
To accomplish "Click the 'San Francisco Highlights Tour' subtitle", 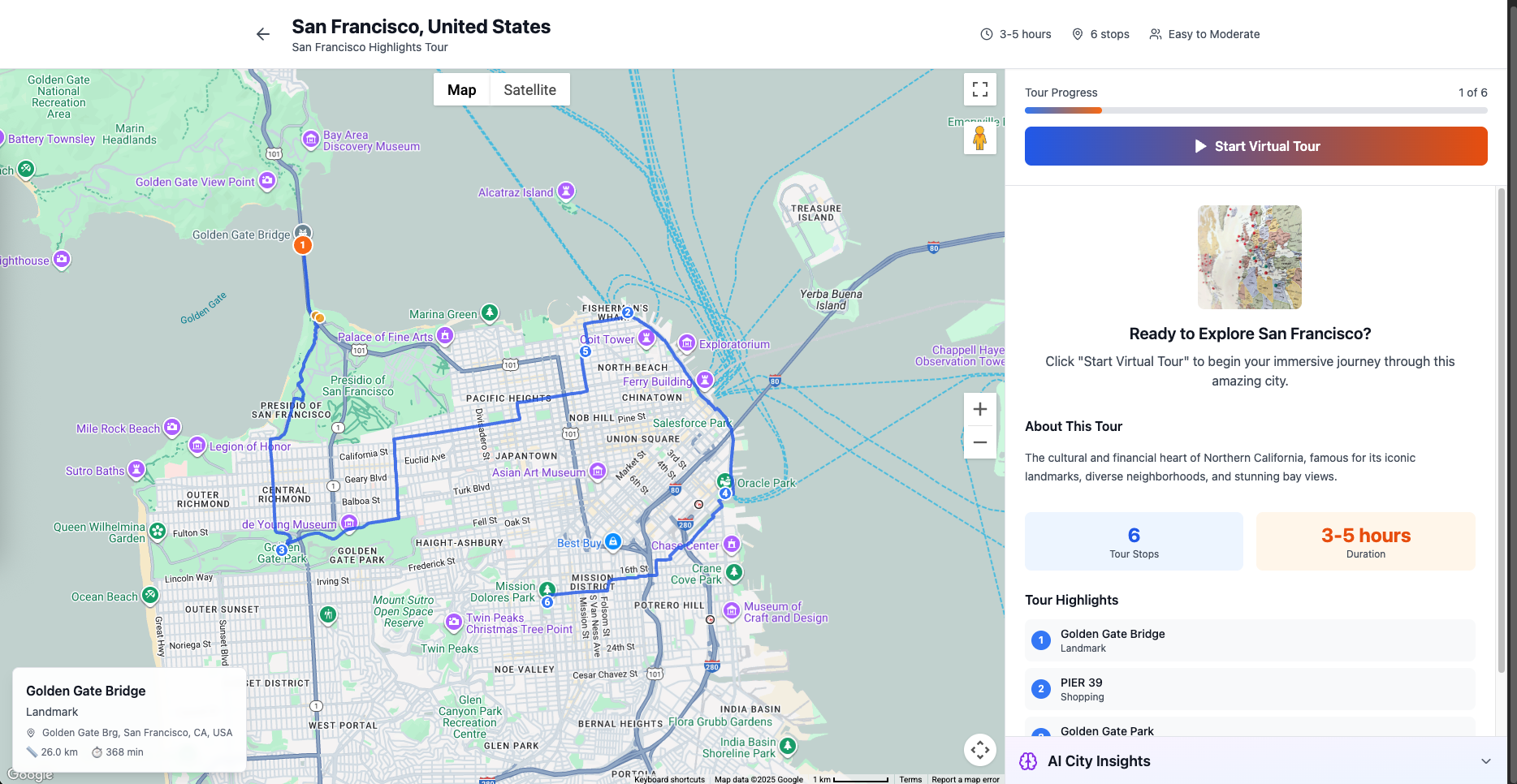I will [370, 47].
